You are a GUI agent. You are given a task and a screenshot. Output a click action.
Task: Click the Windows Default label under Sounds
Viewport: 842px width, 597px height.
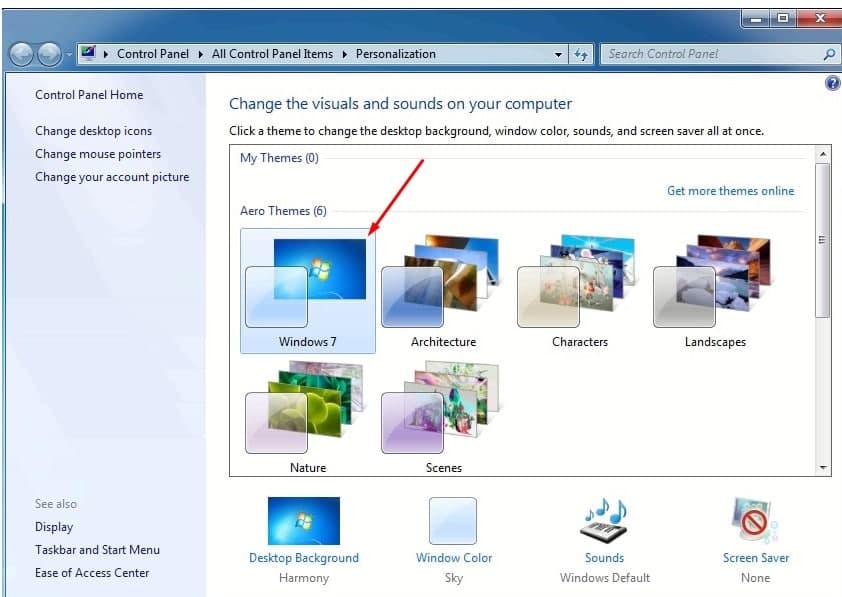[605, 578]
